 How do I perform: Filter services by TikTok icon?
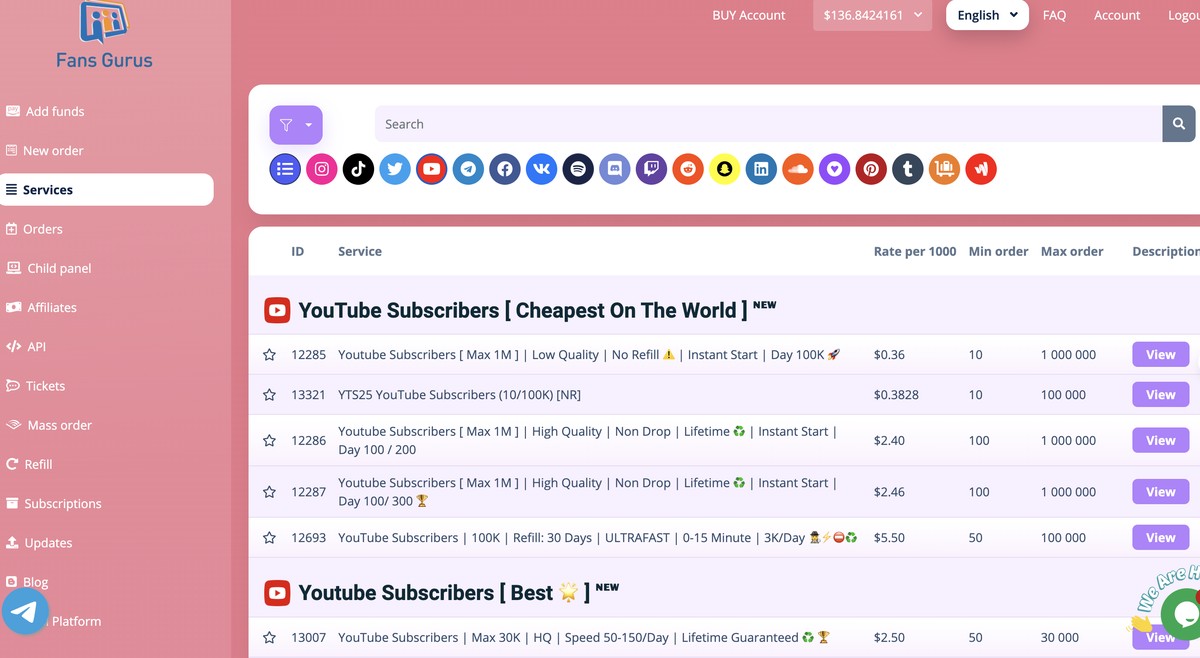pyautogui.click(x=358, y=169)
